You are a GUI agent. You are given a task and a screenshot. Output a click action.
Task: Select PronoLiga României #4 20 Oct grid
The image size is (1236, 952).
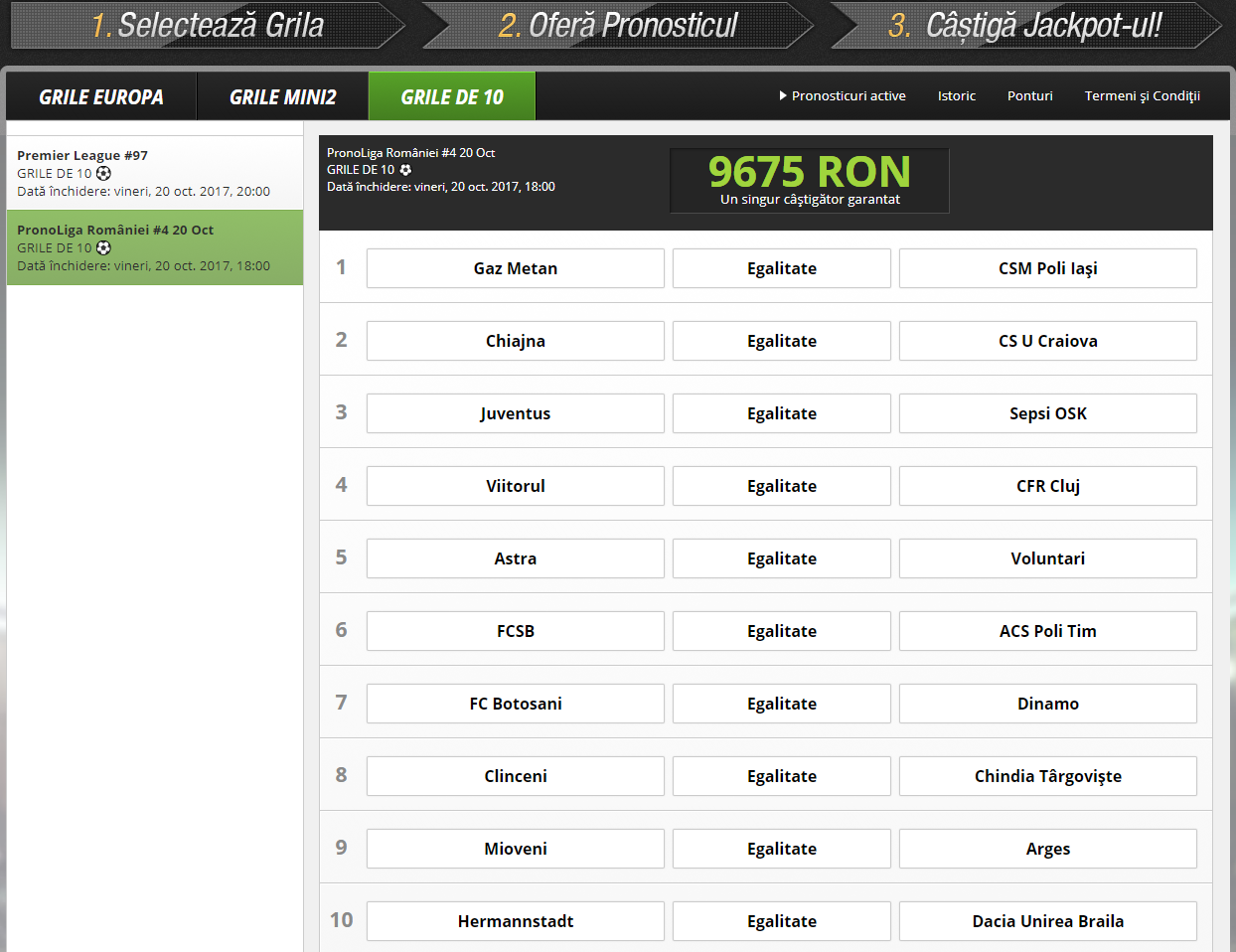pos(155,247)
